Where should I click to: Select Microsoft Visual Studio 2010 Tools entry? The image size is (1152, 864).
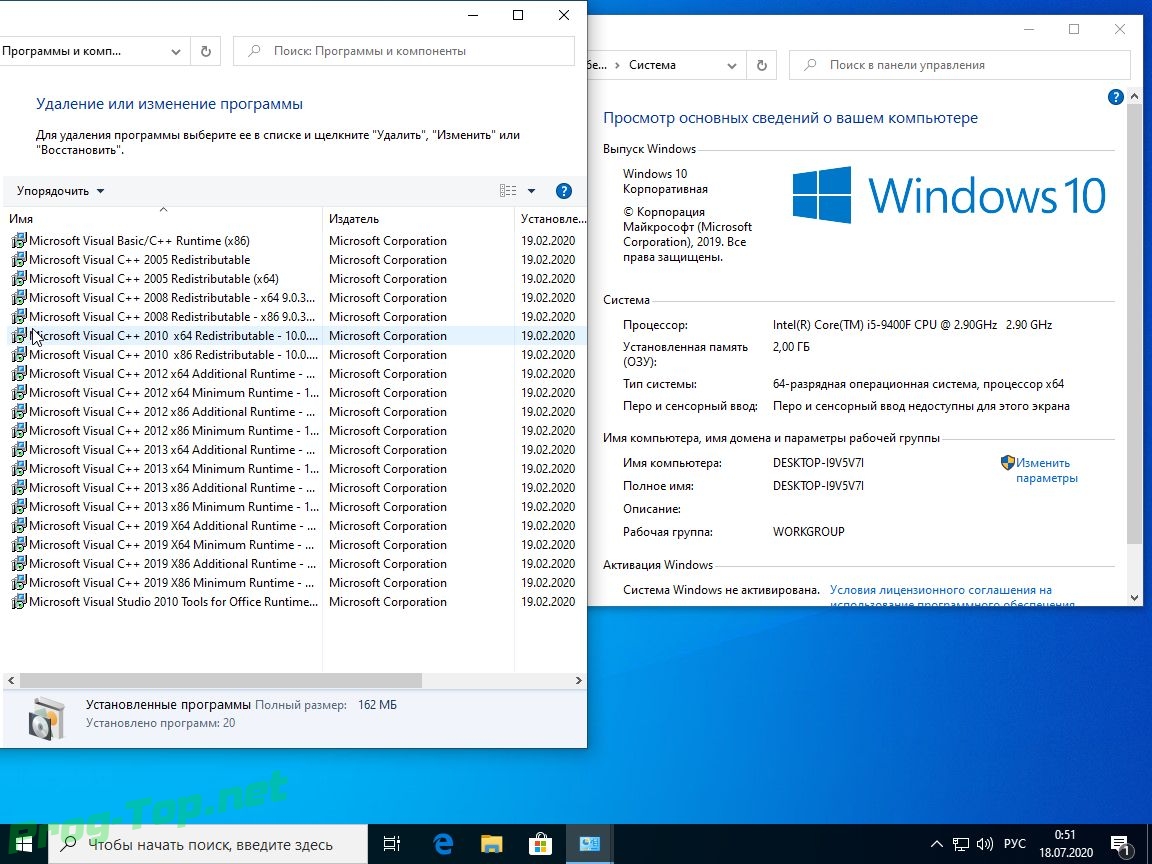[x=172, y=602]
